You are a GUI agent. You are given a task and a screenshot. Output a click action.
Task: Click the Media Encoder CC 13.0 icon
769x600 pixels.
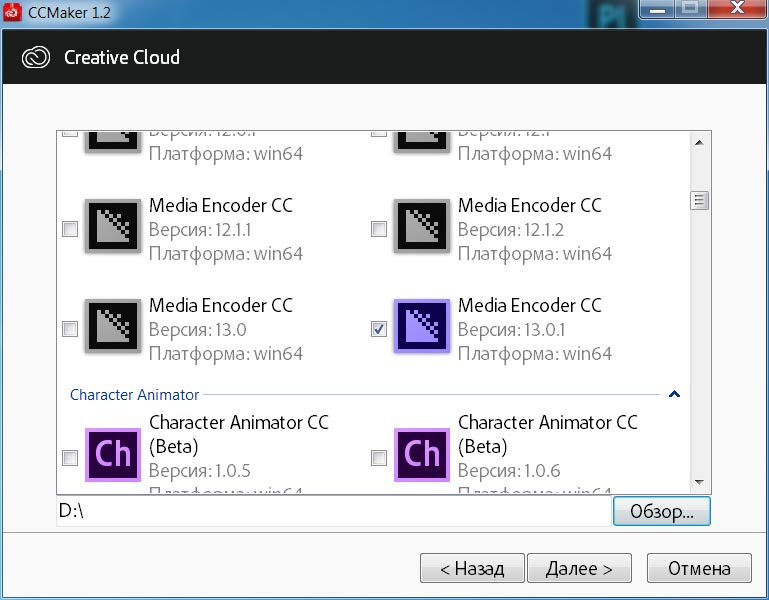click(113, 326)
